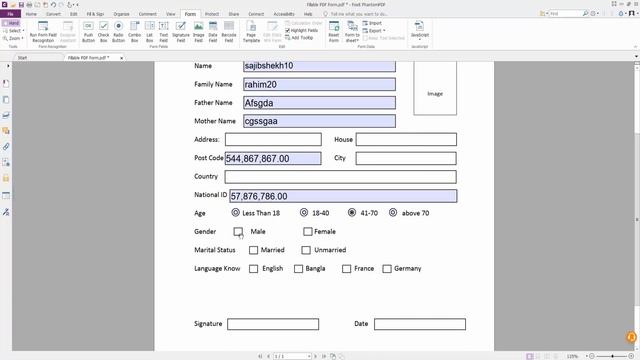Close the Fillable PDF Form.pdf tab
This screenshot has height=360, width=640.
[121, 58]
